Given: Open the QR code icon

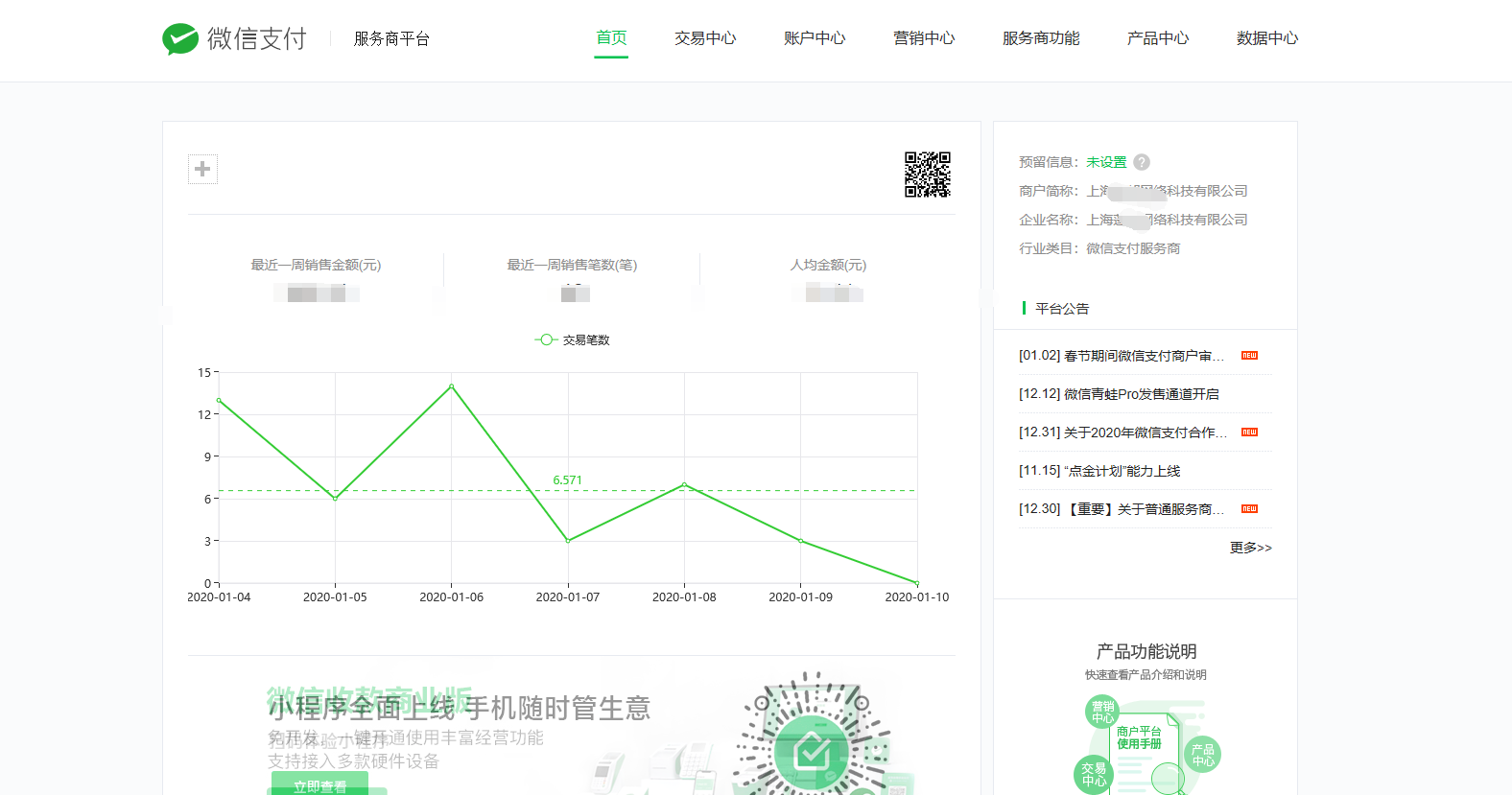Looking at the screenshot, I should [x=928, y=175].
